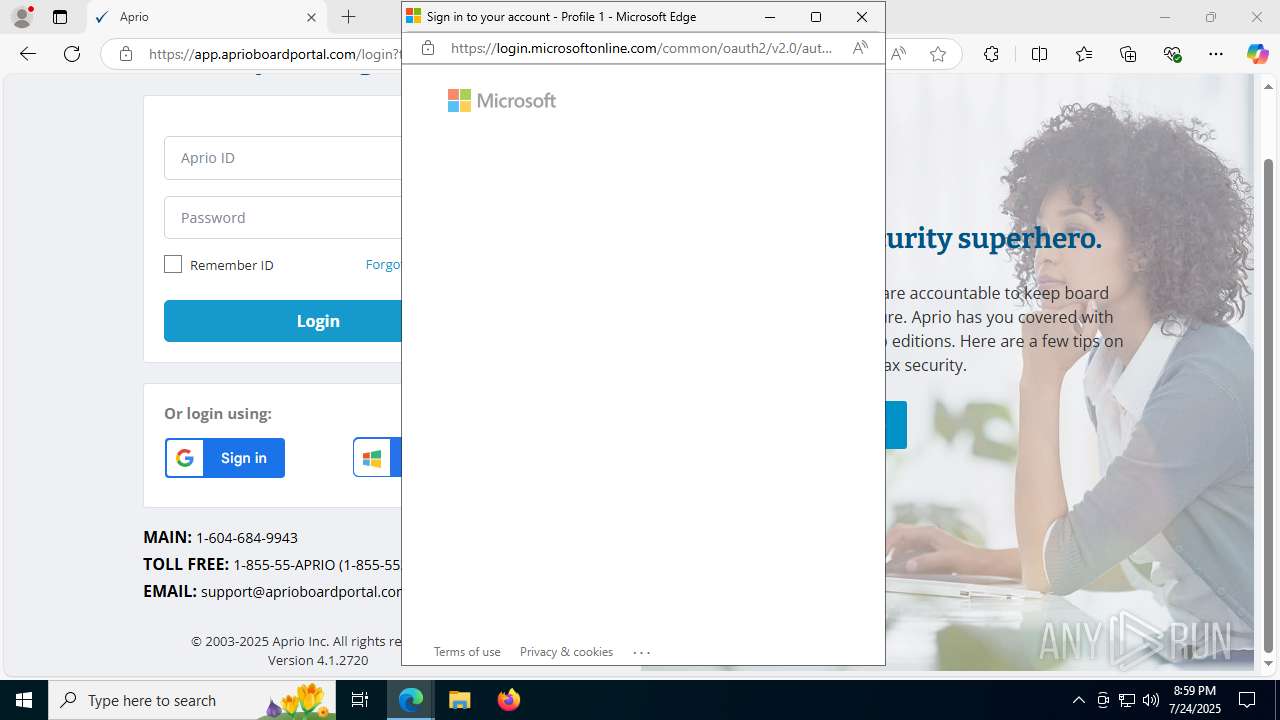1280x720 pixels.
Task: Refresh the Aprio page
Action: 72,54
